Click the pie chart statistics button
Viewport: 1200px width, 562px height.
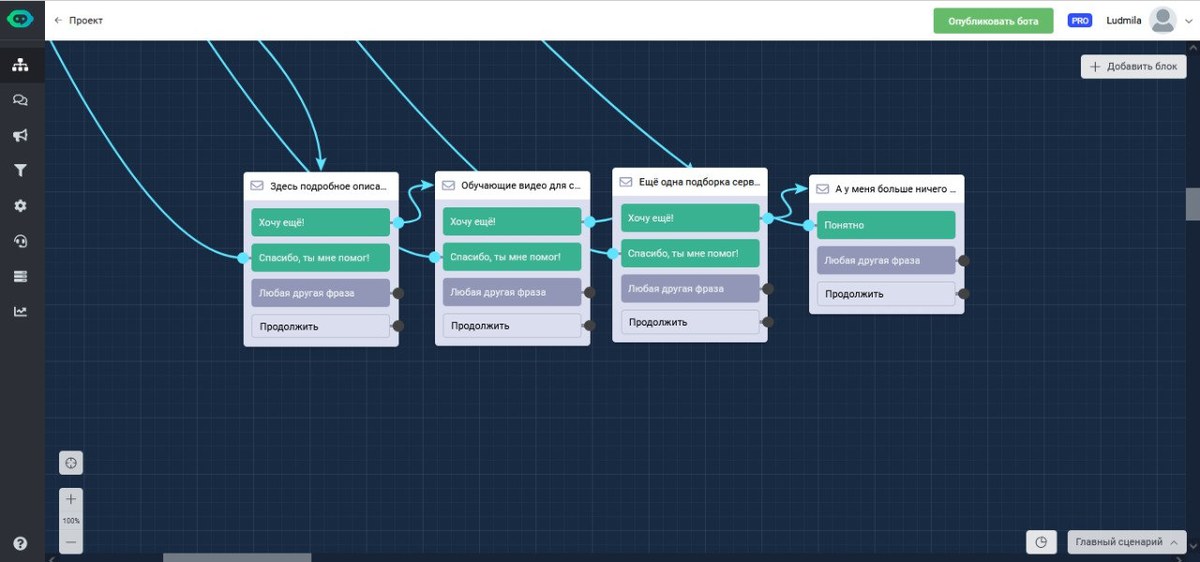tap(1041, 542)
